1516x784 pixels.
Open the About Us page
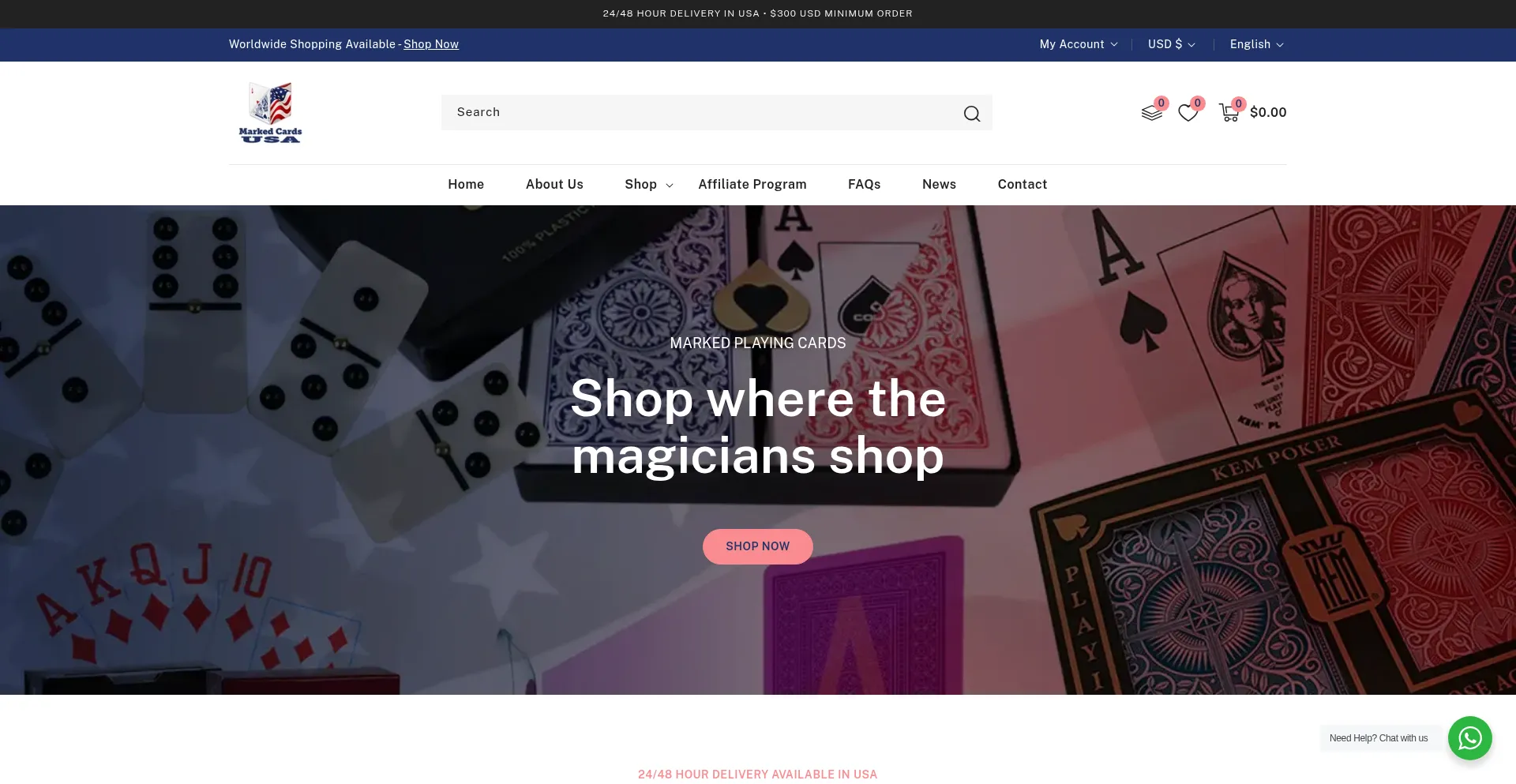click(554, 184)
